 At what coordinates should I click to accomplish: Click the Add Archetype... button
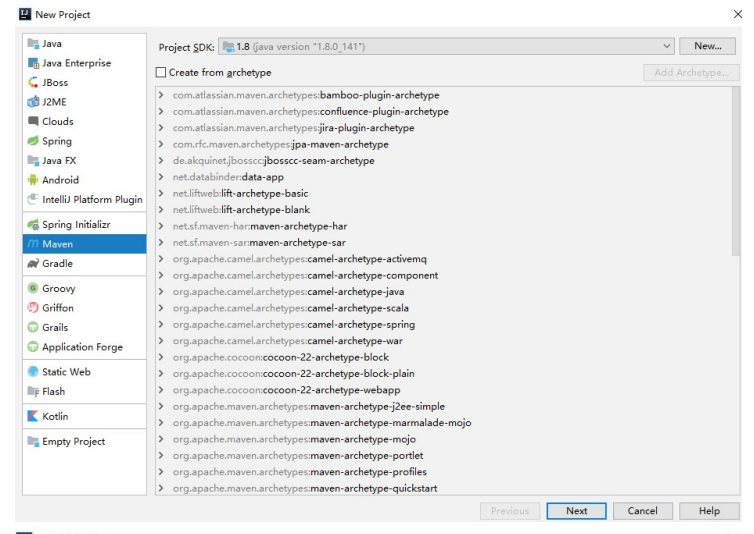(x=691, y=73)
